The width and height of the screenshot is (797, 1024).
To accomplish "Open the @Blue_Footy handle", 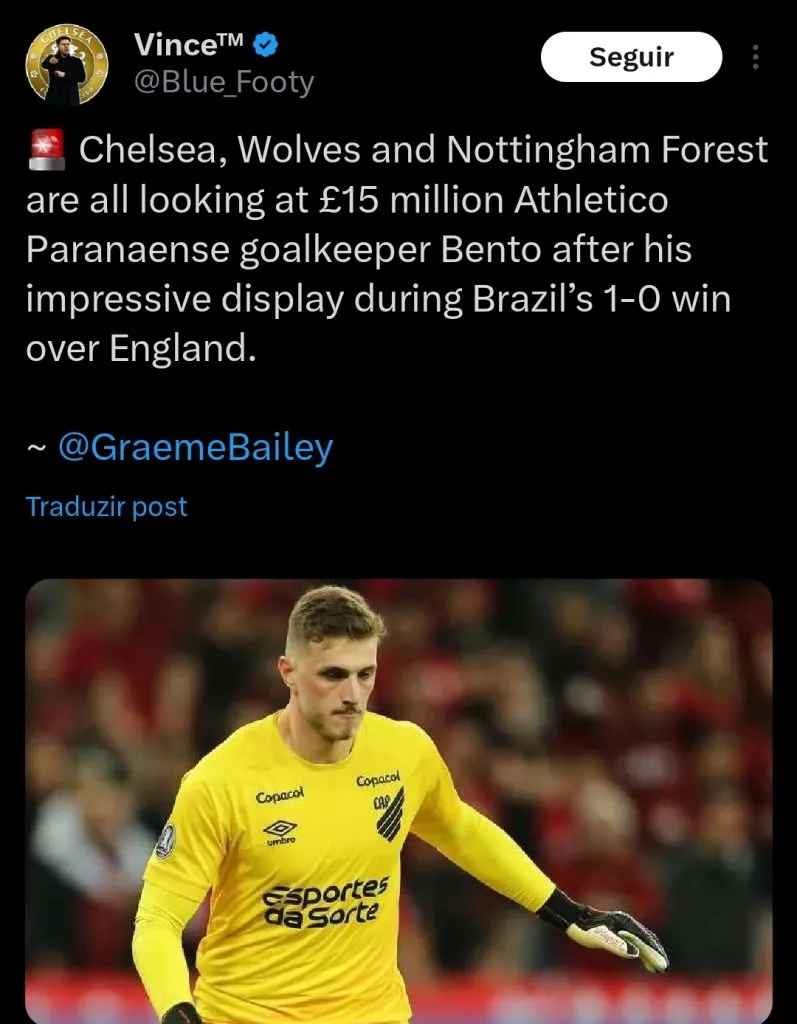I will (224, 81).
